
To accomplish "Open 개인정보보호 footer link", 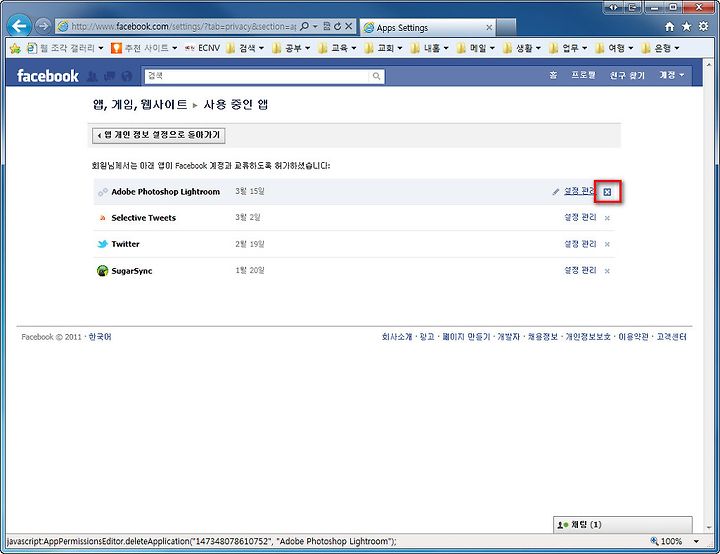I will (588, 337).
